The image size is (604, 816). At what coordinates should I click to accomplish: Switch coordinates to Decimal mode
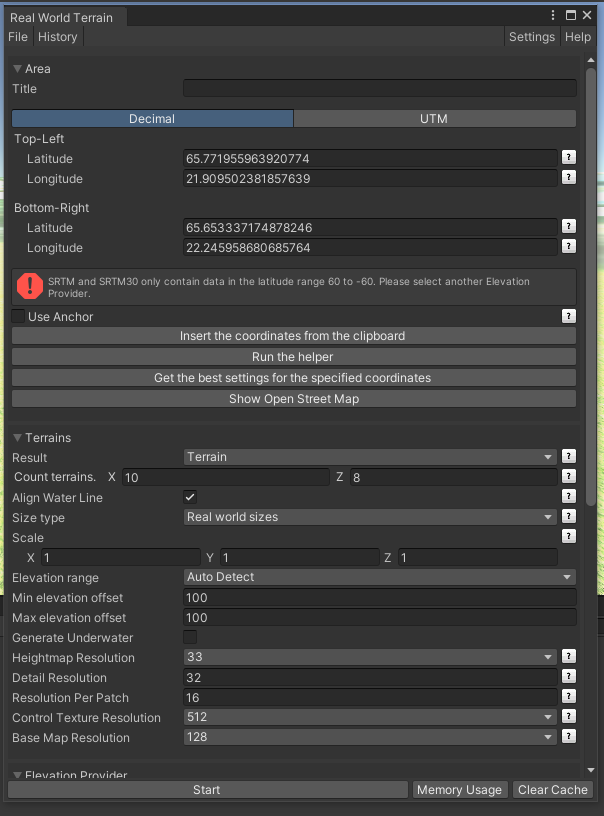(x=152, y=119)
